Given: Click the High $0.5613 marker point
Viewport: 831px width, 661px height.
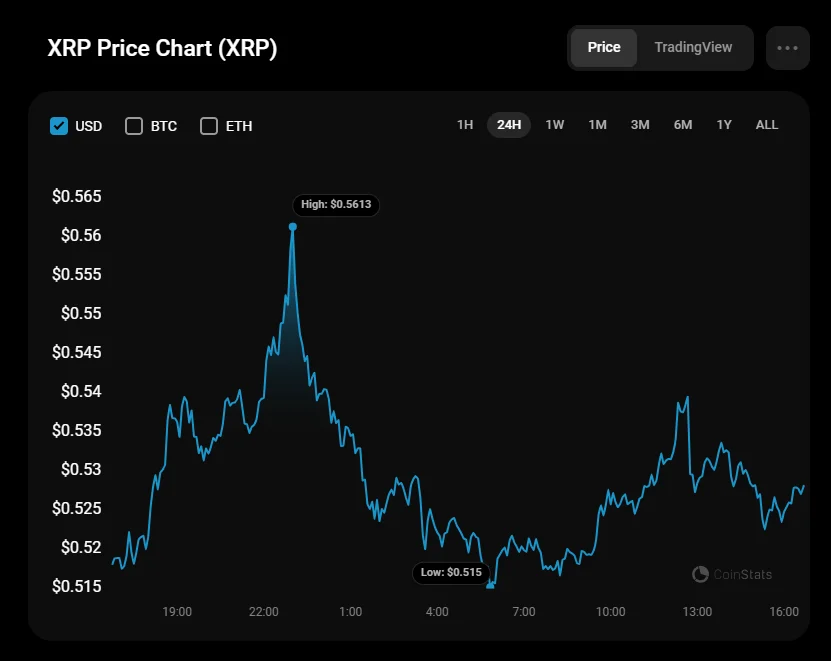Looking at the screenshot, I should [x=293, y=226].
